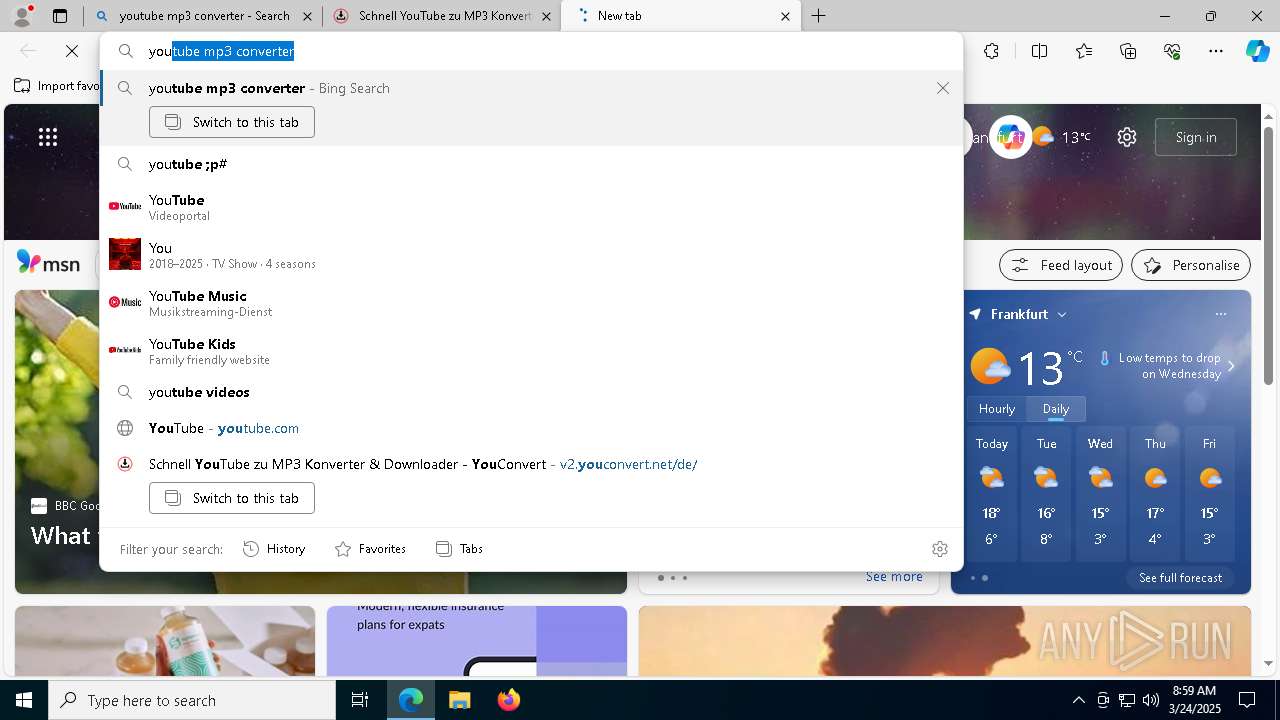
Task: Open volume control in system tray
Action: (1150, 700)
